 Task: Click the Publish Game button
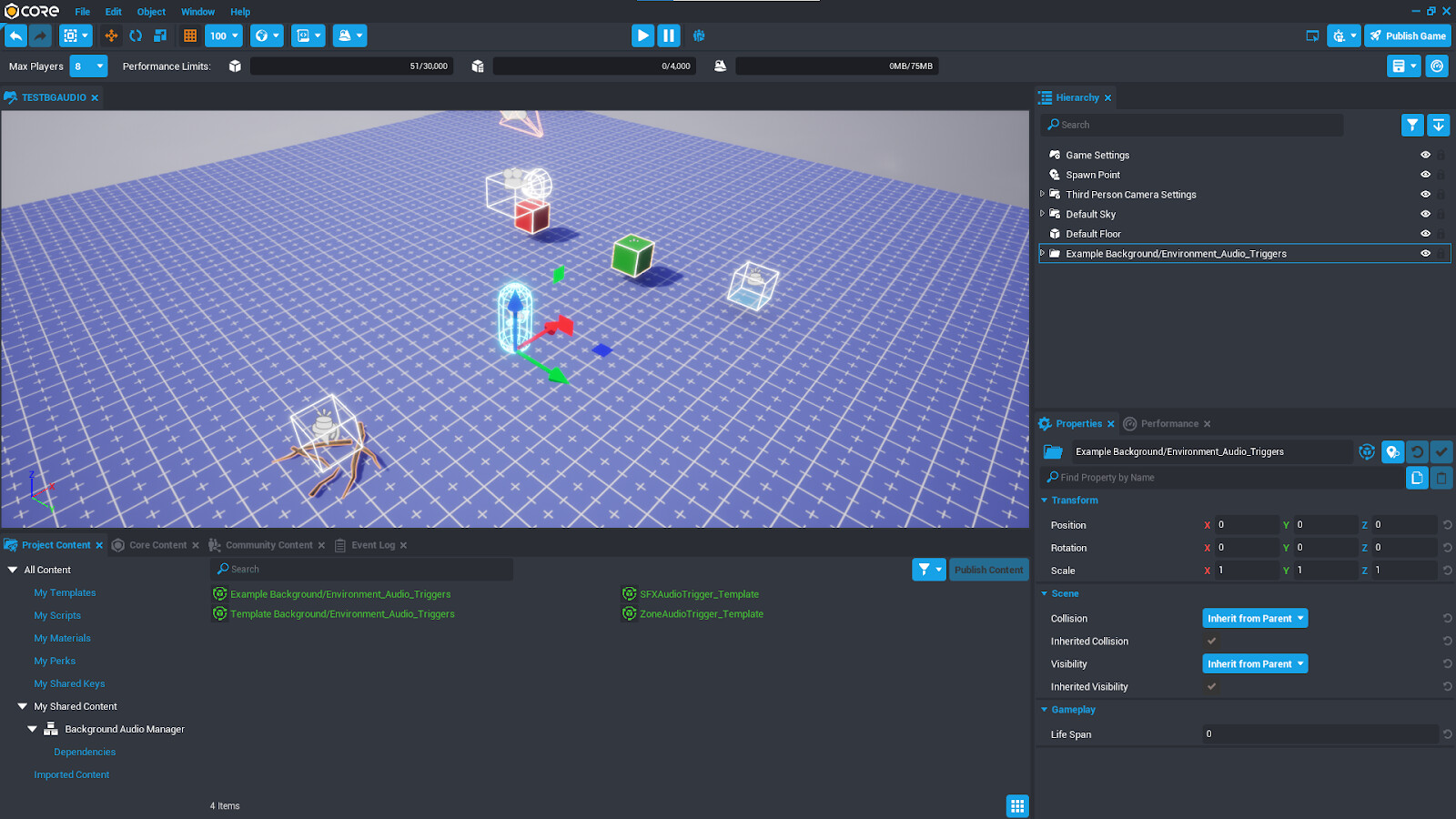coord(1407,35)
